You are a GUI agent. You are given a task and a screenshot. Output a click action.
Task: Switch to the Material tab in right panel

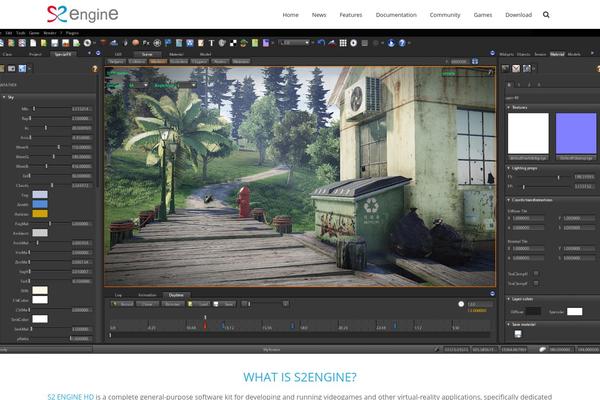557,54
